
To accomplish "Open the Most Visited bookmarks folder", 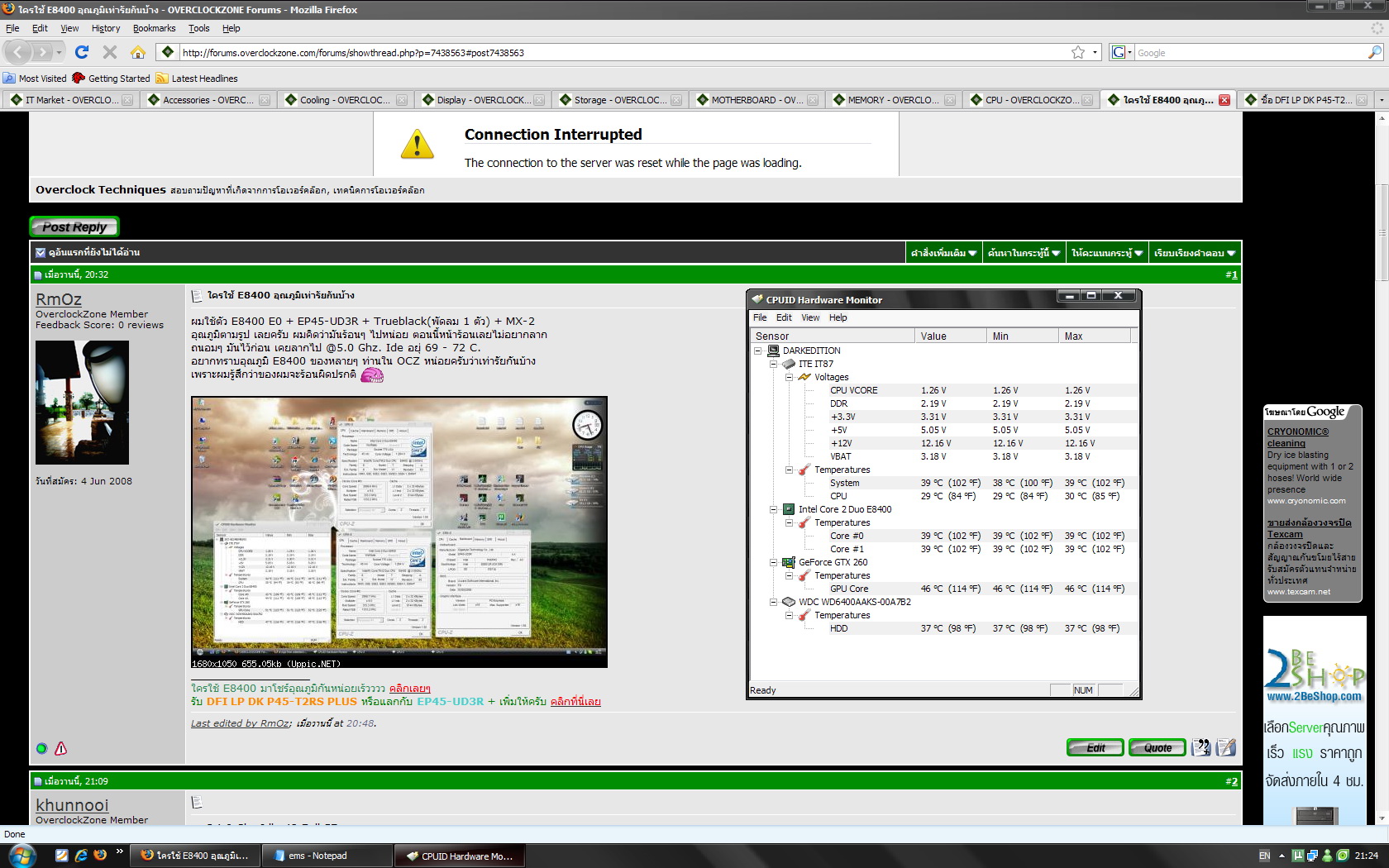I will click(35, 79).
